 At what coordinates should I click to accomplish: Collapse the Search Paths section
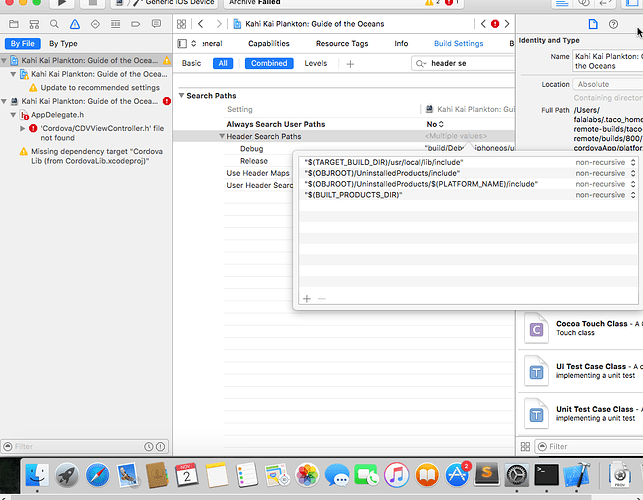coord(181,95)
